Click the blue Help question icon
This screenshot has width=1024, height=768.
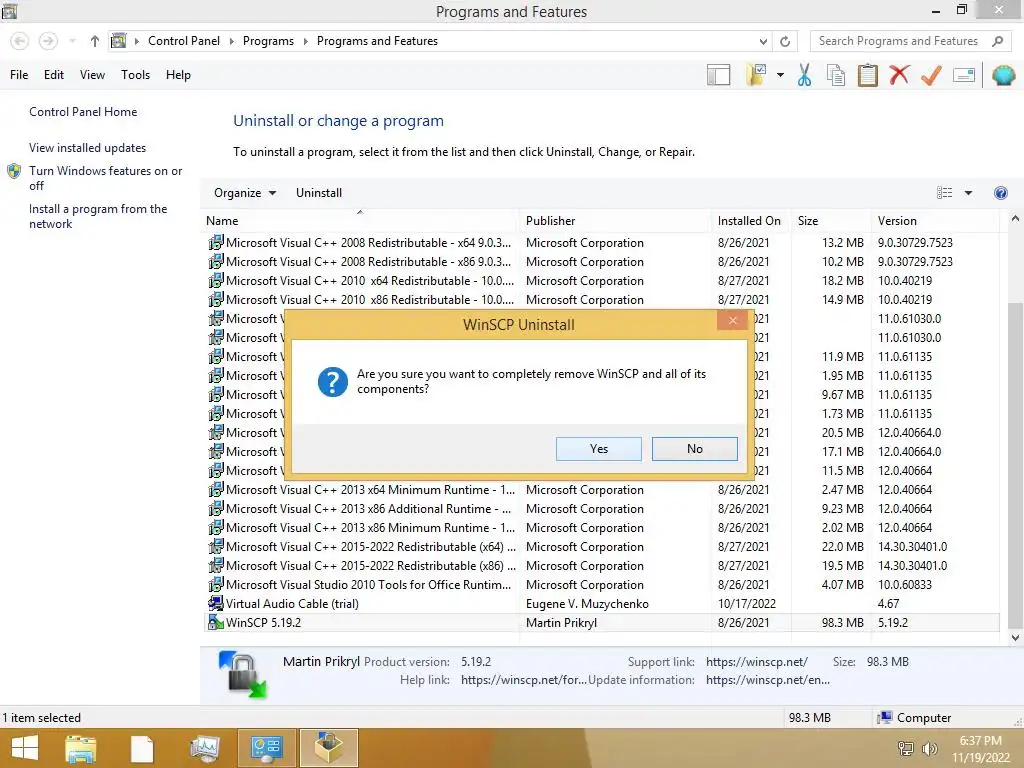point(1000,193)
